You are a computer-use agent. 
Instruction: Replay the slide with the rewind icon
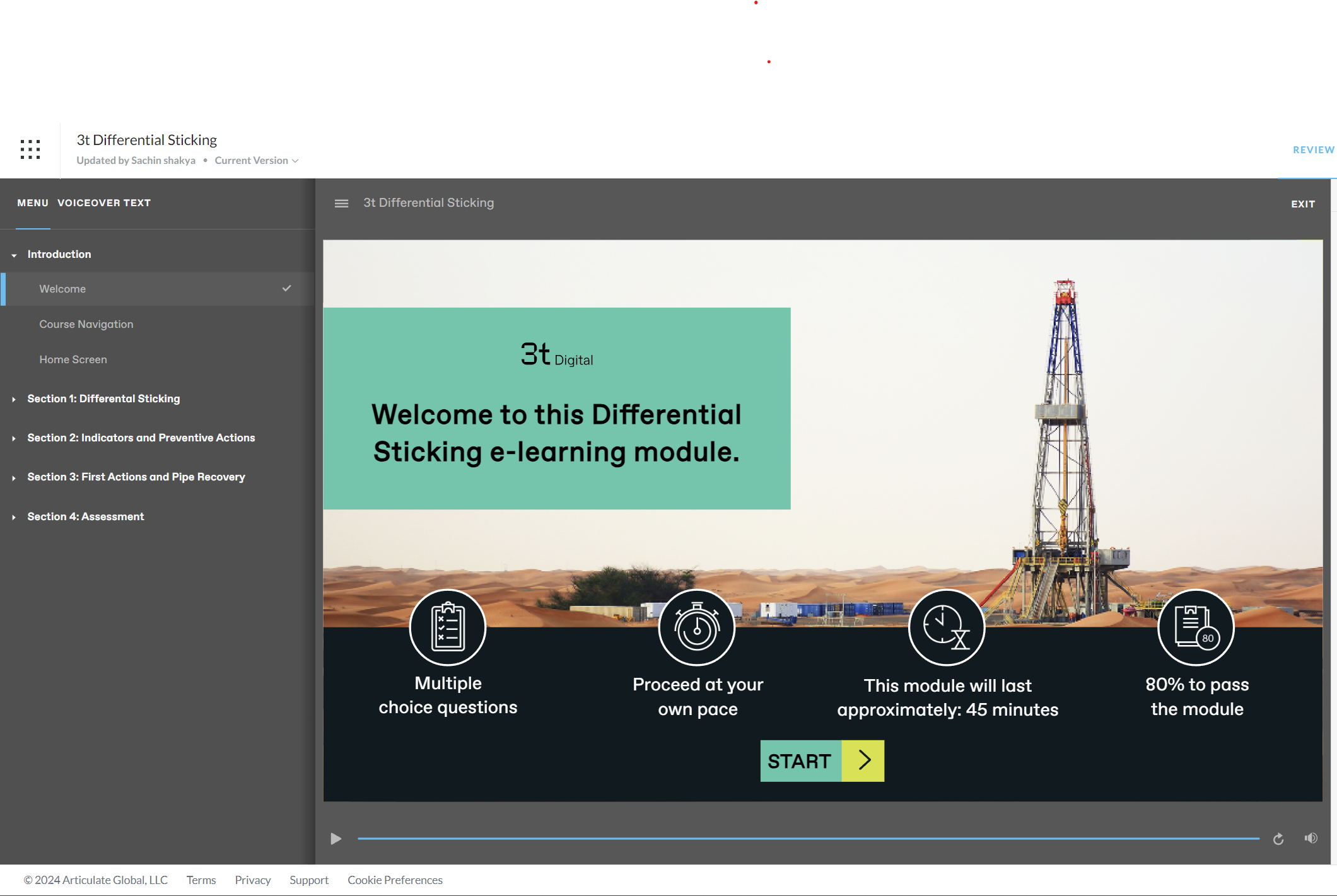click(x=1278, y=839)
